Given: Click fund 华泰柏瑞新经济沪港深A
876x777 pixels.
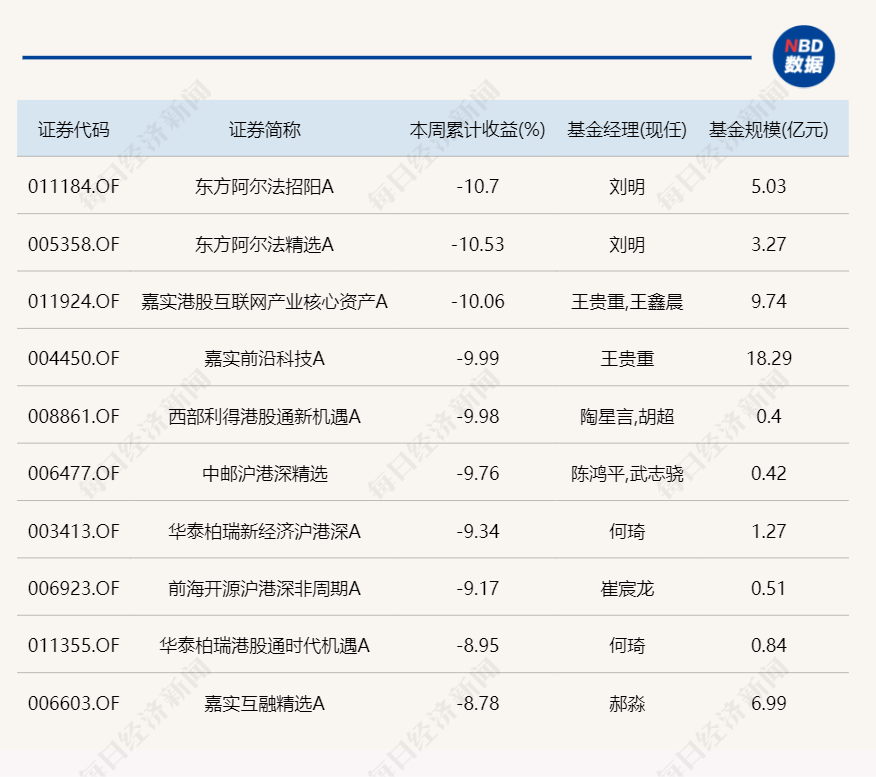Looking at the screenshot, I should (265, 531).
